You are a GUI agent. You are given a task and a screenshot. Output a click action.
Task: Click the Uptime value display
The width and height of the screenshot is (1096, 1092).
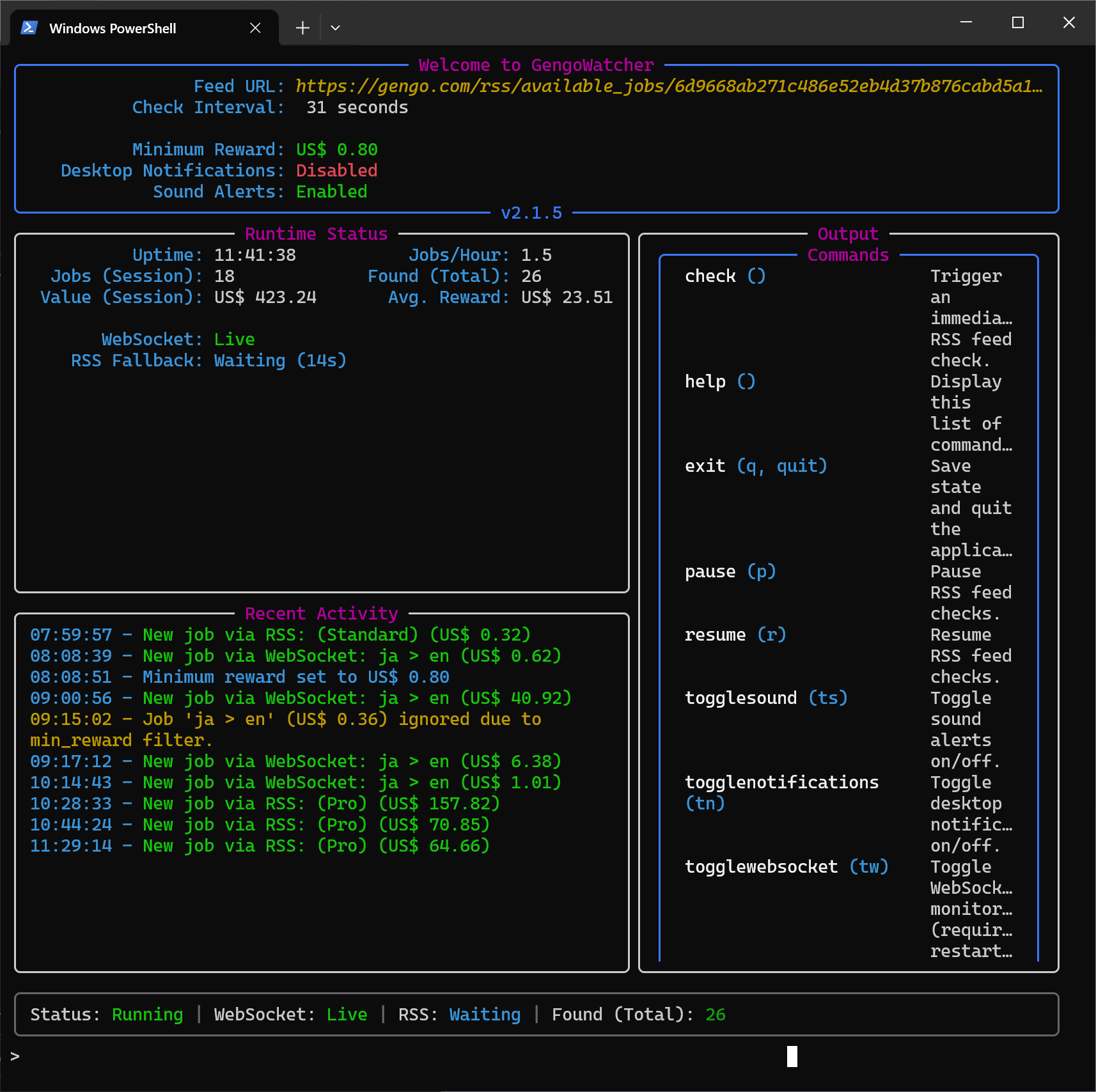tap(254, 254)
